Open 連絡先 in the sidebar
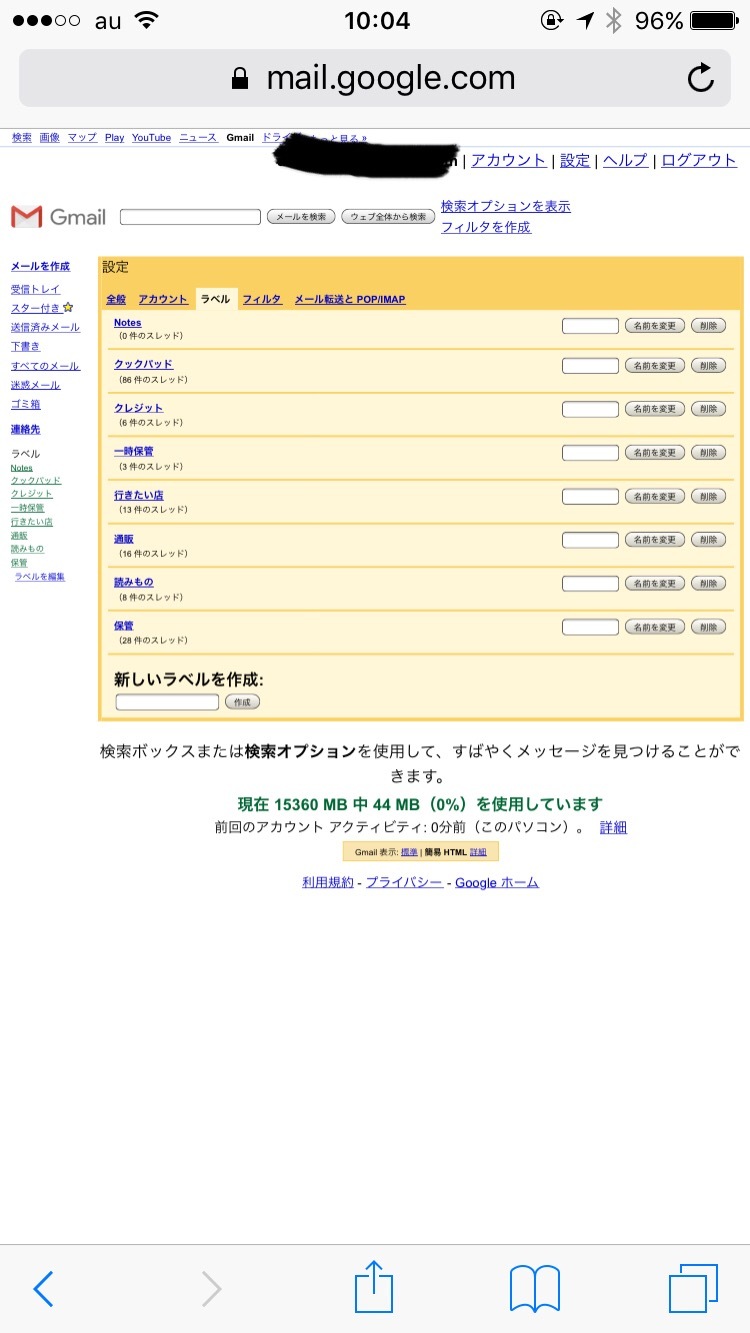 [x=25, y=429]
